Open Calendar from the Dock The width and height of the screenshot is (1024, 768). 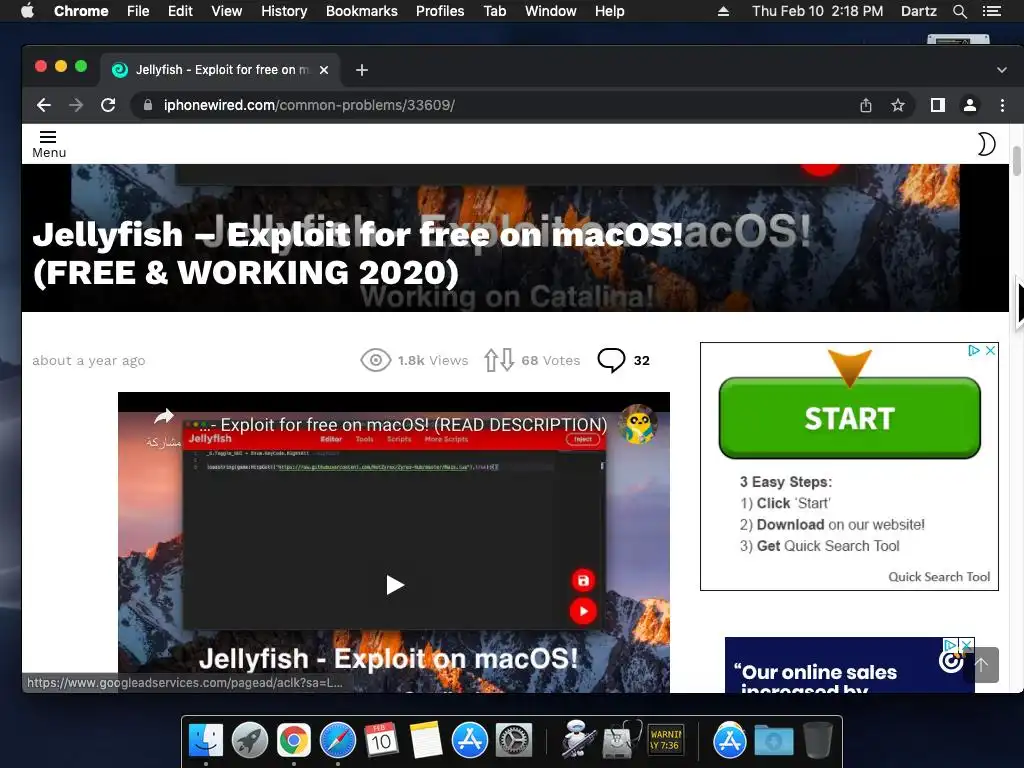[x=381, y=741]
